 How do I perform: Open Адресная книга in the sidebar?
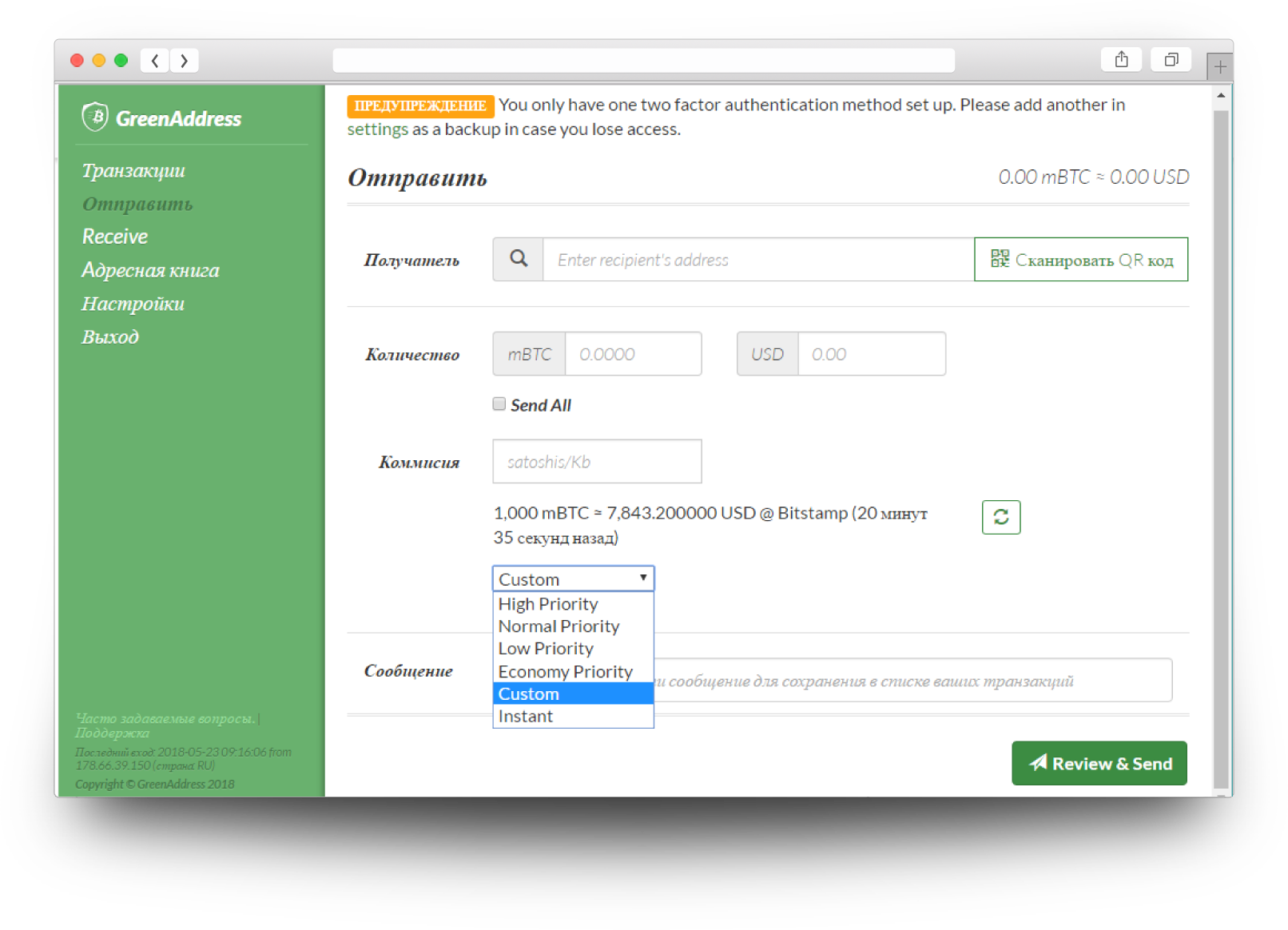[x=150, y=270]
